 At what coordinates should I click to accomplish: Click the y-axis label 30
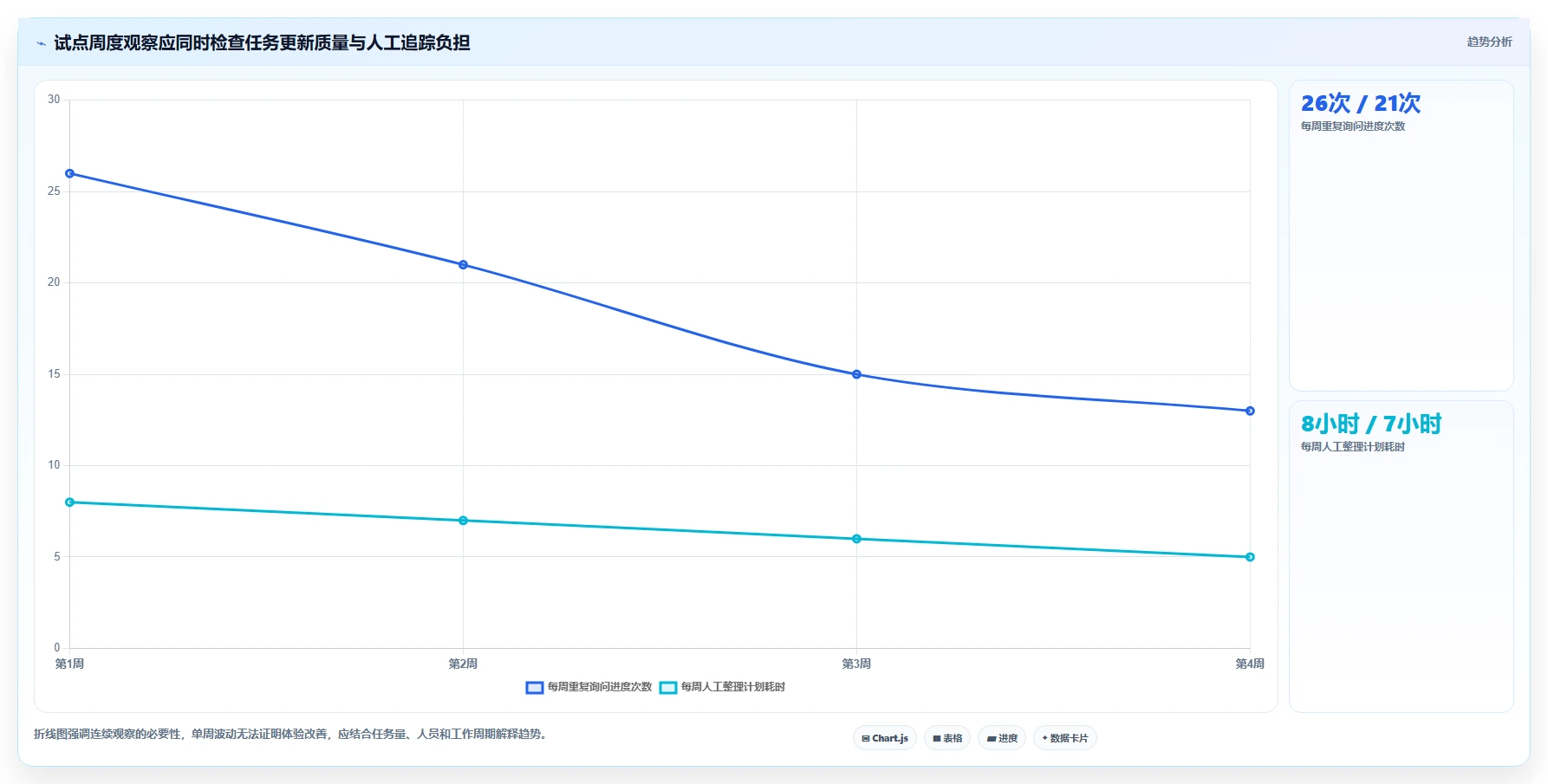tap(54, 100)
